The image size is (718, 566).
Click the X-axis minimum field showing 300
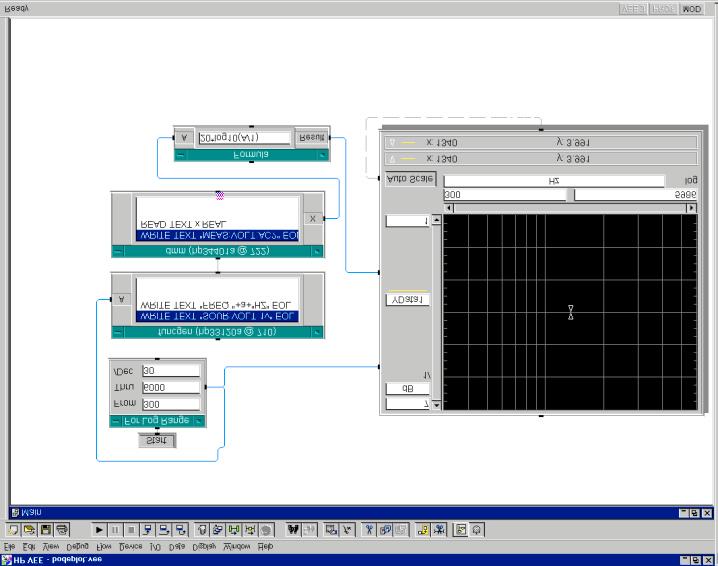click(x=505, y=195)
